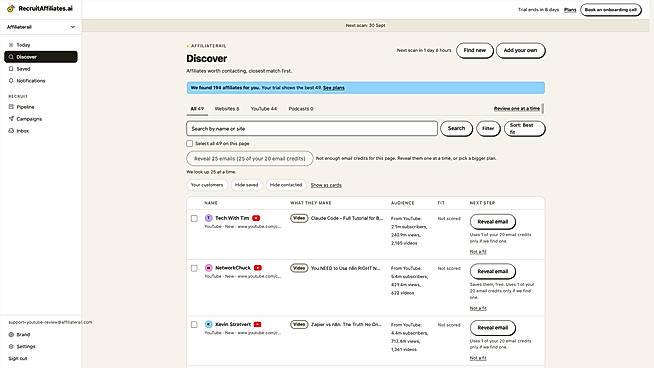Image resolution: width=654 pixels, height=368 pixels.
Task: Click Review one at a time link
Action: [517, 108]
